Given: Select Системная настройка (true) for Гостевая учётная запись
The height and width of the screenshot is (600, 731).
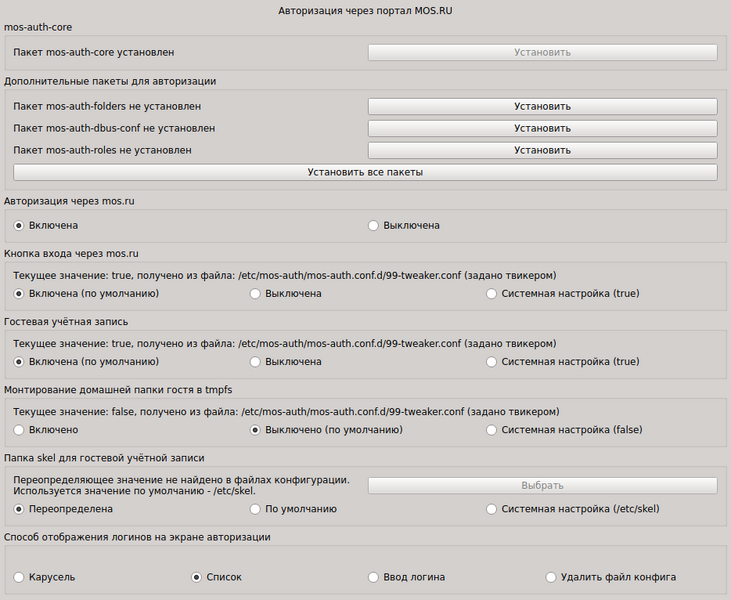Looking at the screenshot, I should click(491, 362).
